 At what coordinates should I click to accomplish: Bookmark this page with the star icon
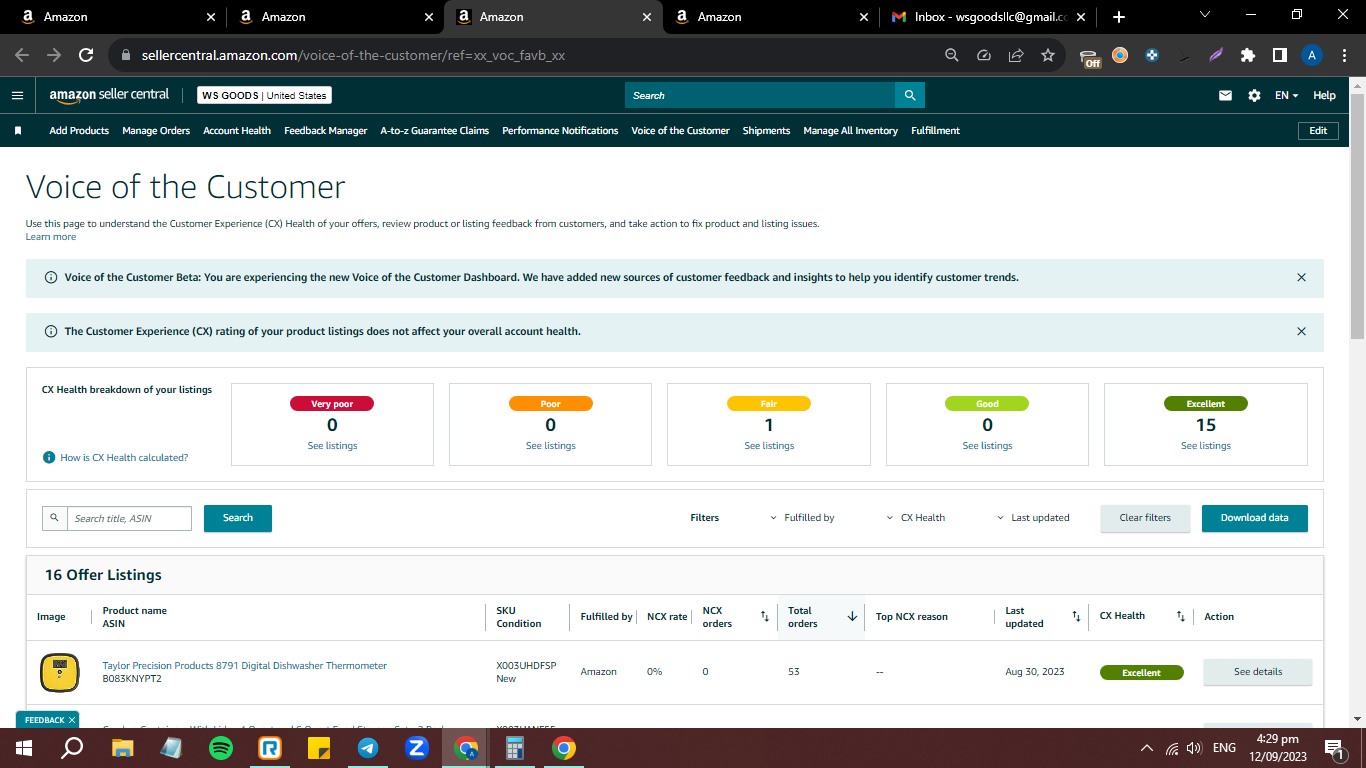1048,55
